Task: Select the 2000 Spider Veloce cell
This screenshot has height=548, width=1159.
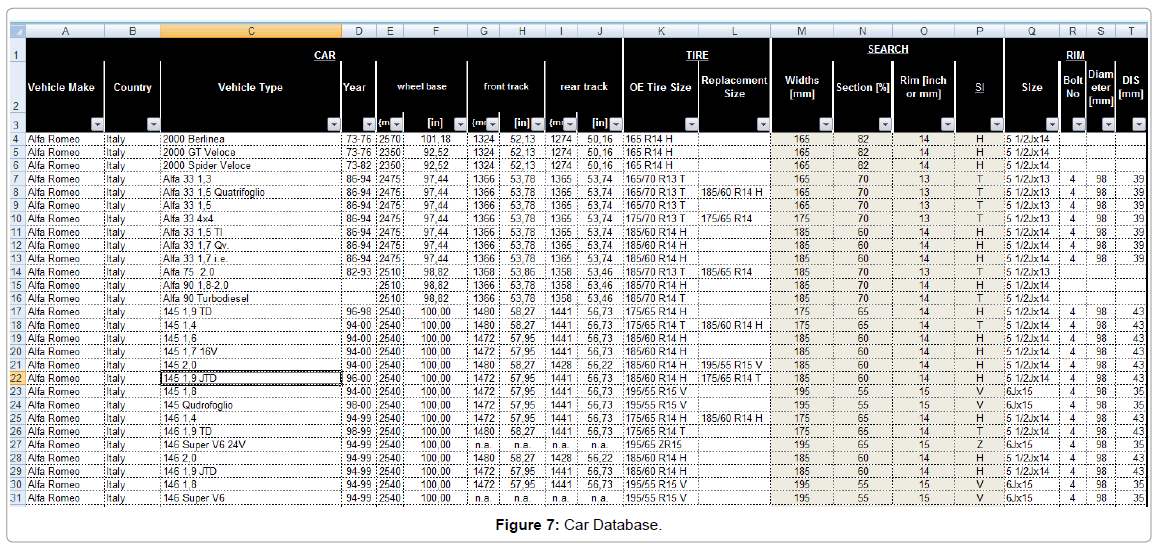Action: click(x=251, y=165)
